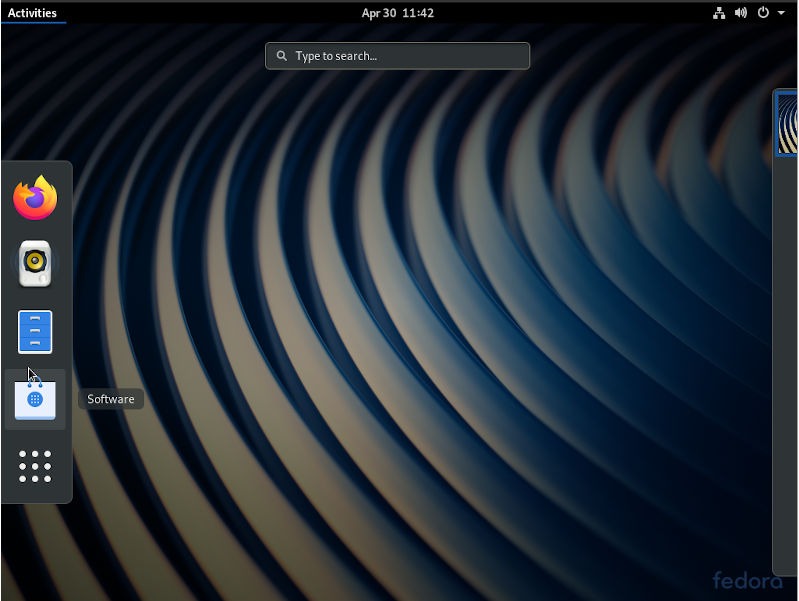Screen dimensions: 799x601
Task: Click the magnifier icon in search box
Action: [x=282, y=56]
